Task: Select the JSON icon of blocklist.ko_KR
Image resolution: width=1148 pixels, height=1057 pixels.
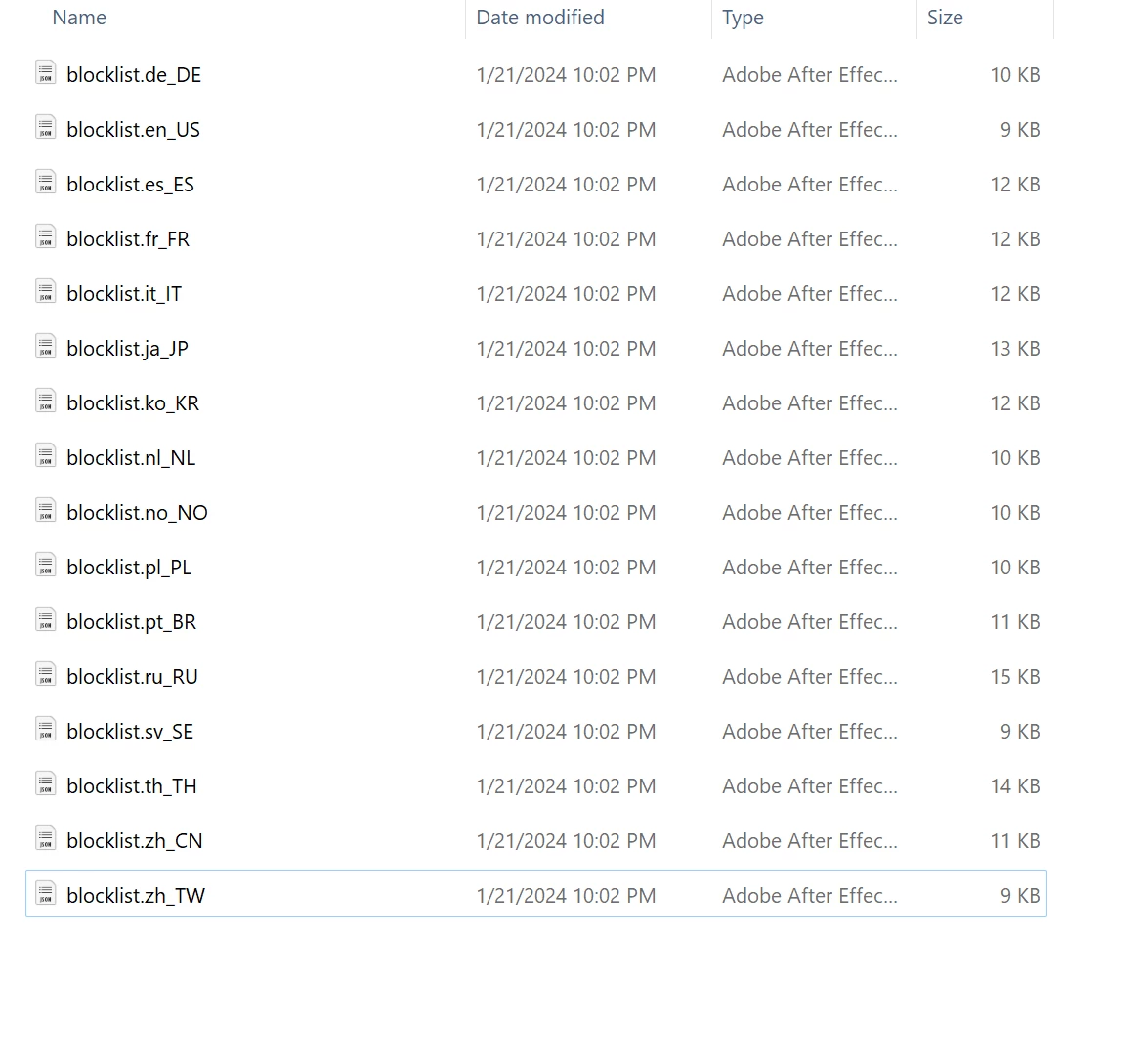Action: [45, 402]
